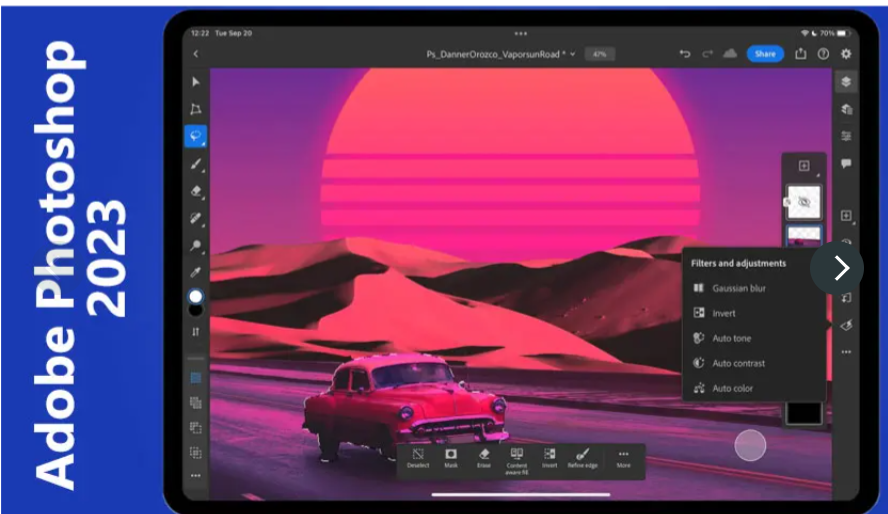Select the Transform tool
The height and width of the screenshot is (514, 888).
click(x=196, y=109)
